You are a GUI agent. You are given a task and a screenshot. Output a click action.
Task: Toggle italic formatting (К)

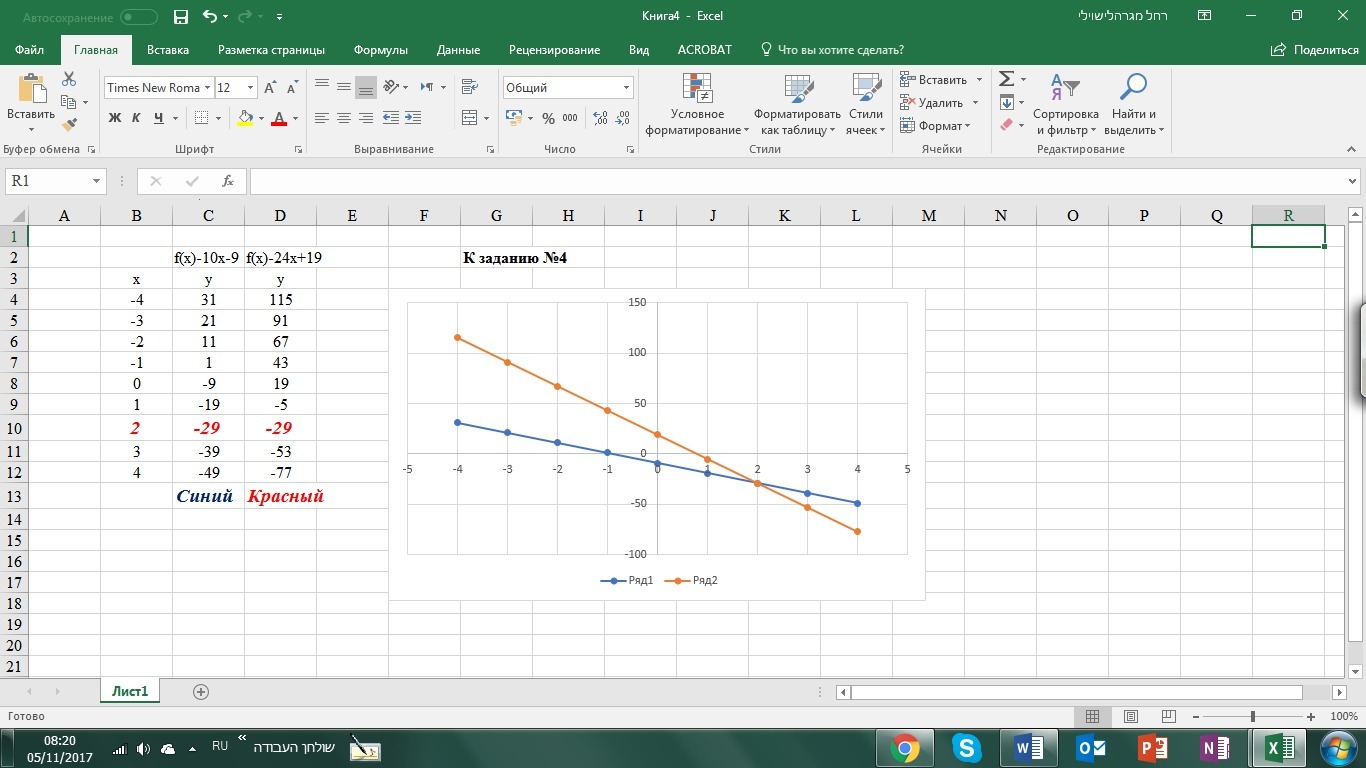pos(136,118)
